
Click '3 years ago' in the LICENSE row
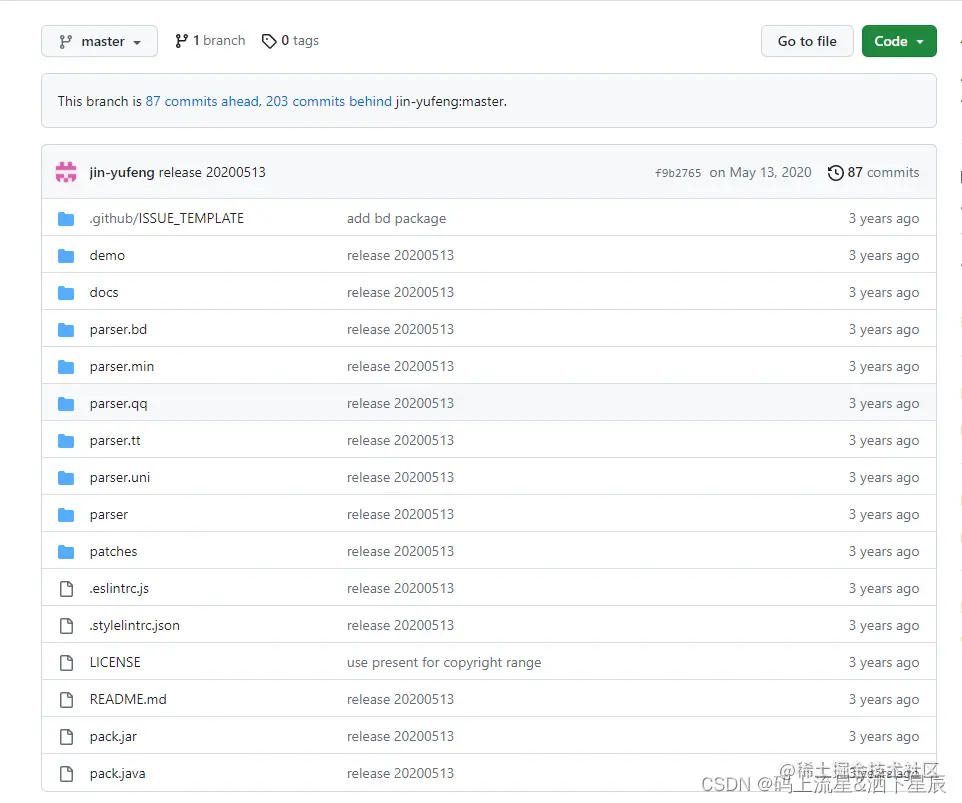(884, 663)
